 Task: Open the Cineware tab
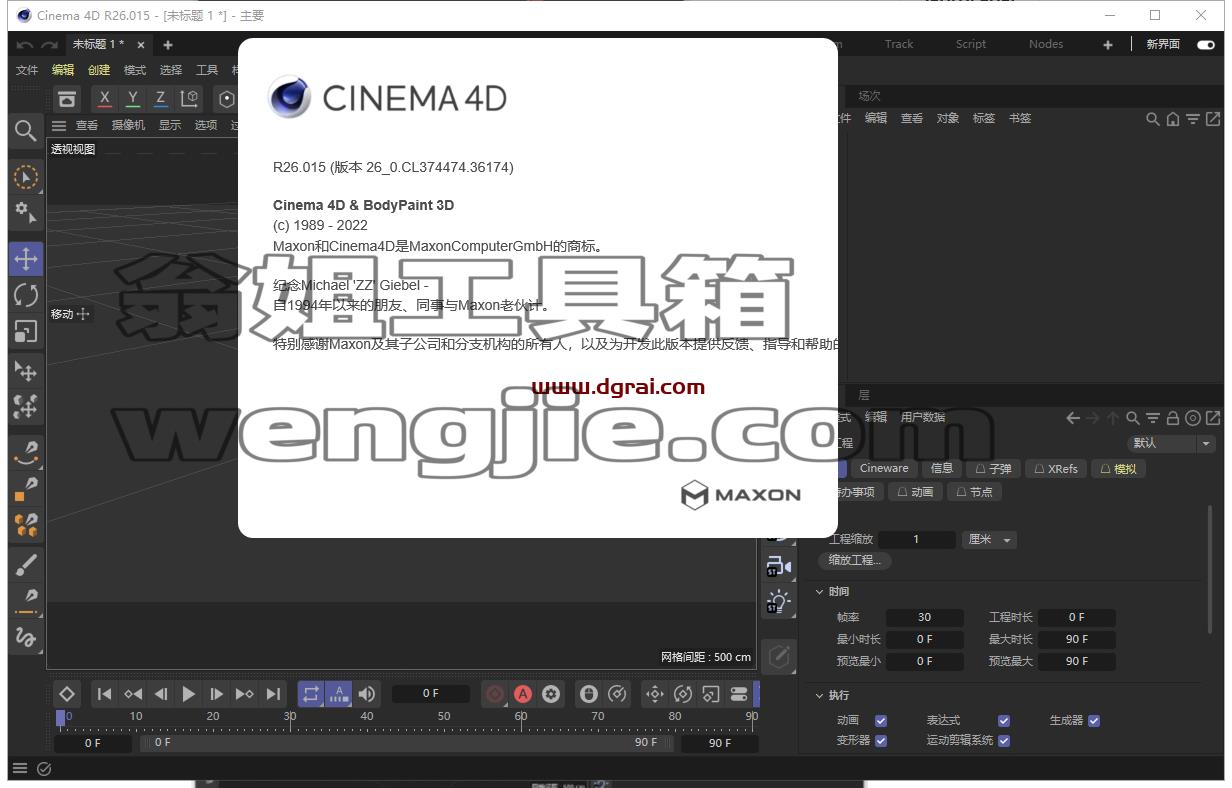(884, 468)
